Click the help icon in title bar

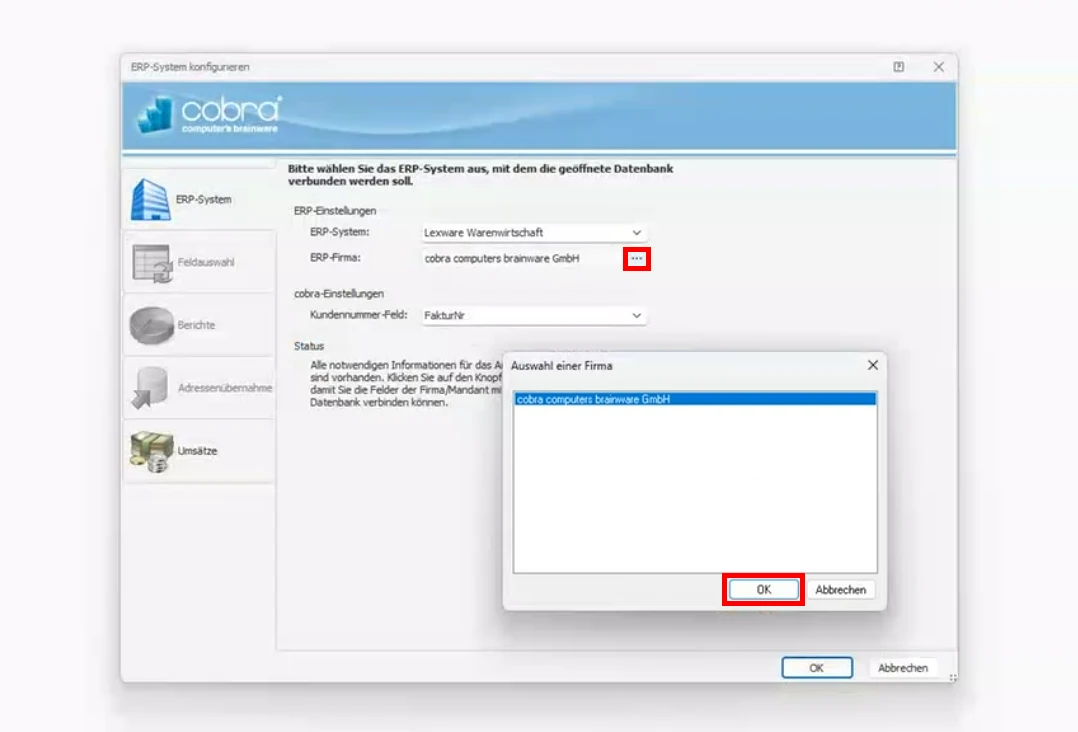click(899, 67)
